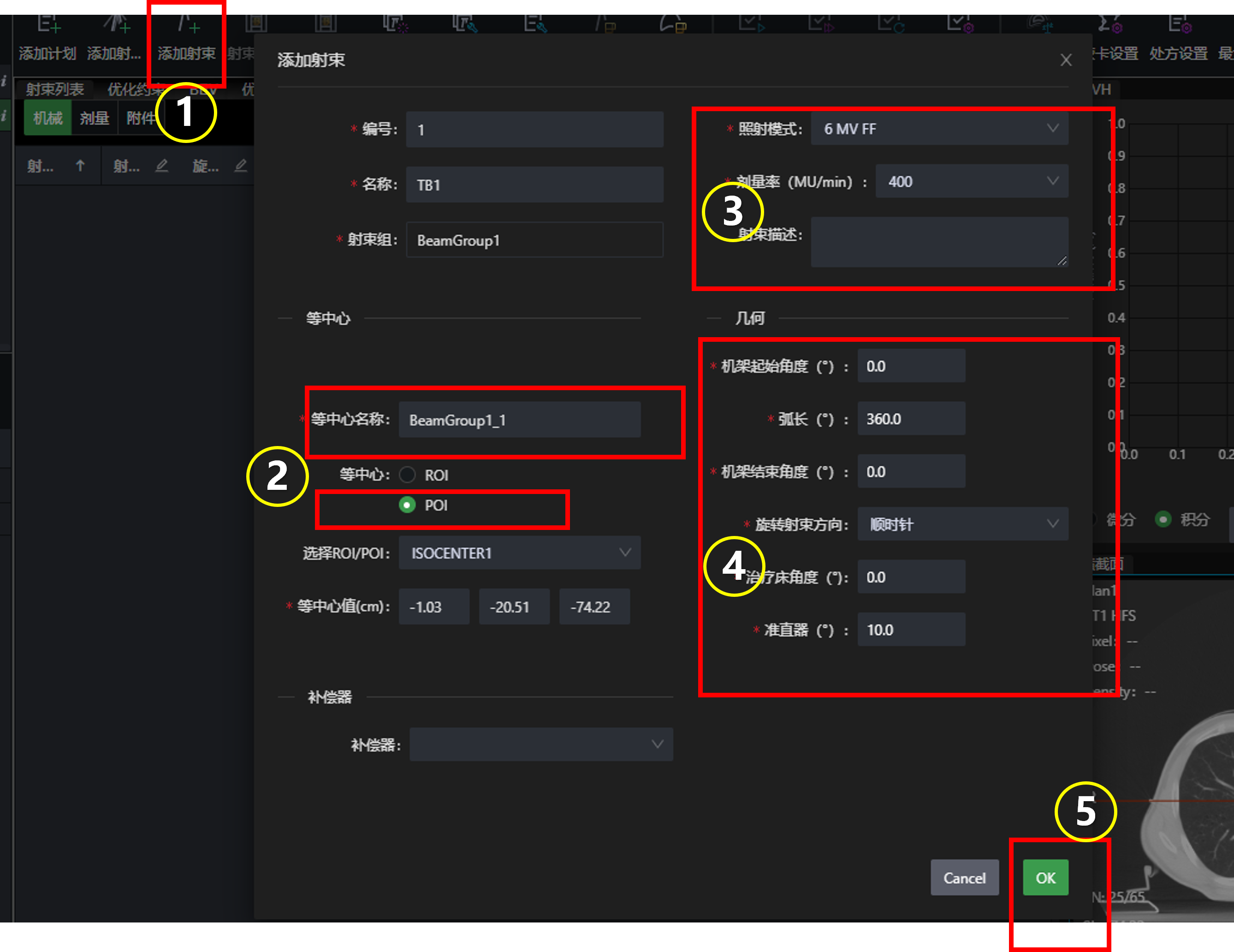Click the isocenter value field -20.51
The height and width of the screenshot is (952, 1234).
514,606
